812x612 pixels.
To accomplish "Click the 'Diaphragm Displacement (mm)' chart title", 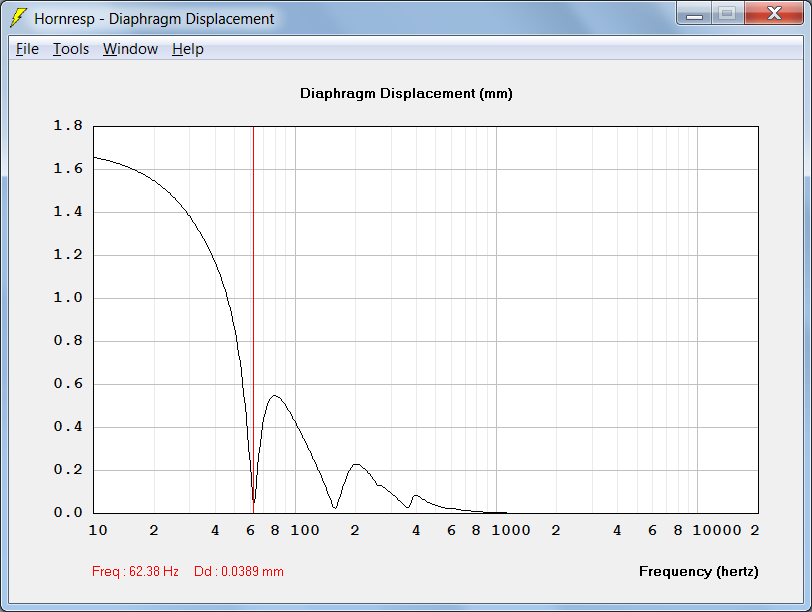I will point(406,94).
